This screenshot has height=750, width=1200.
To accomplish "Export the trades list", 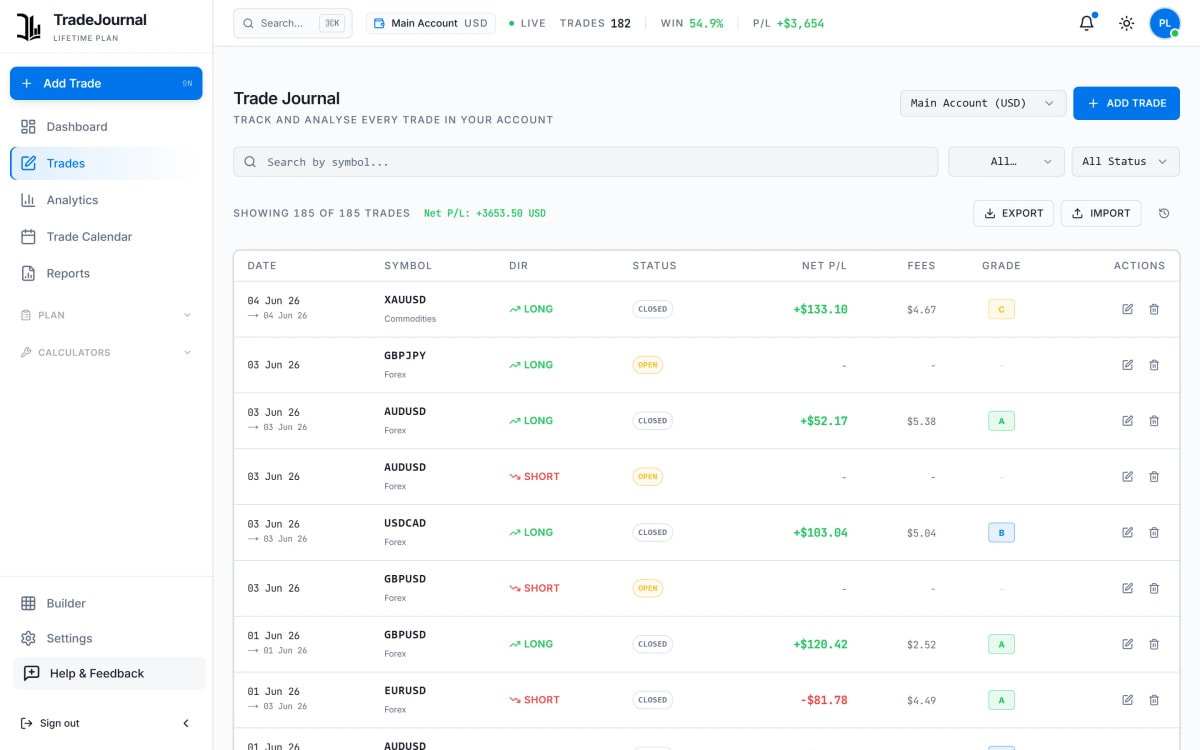I will click(1013, 213).
